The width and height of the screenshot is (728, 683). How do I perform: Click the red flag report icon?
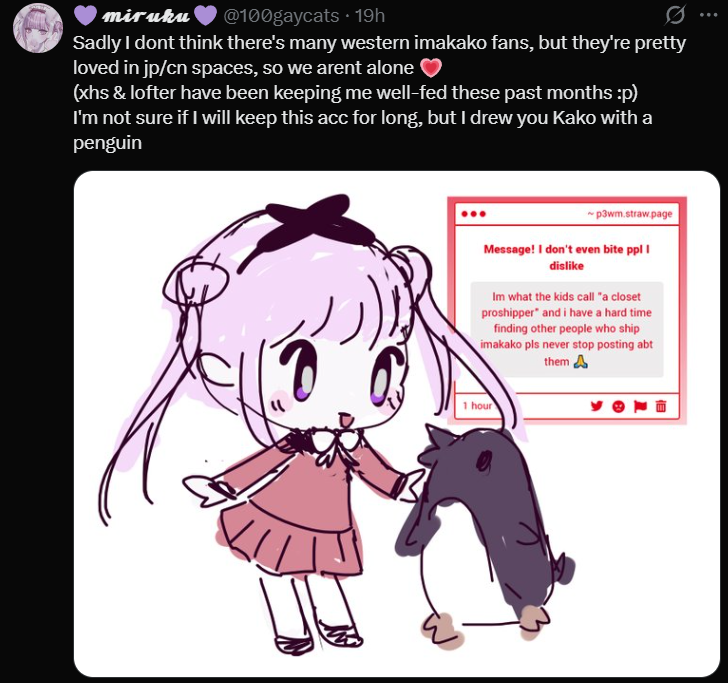640,406
